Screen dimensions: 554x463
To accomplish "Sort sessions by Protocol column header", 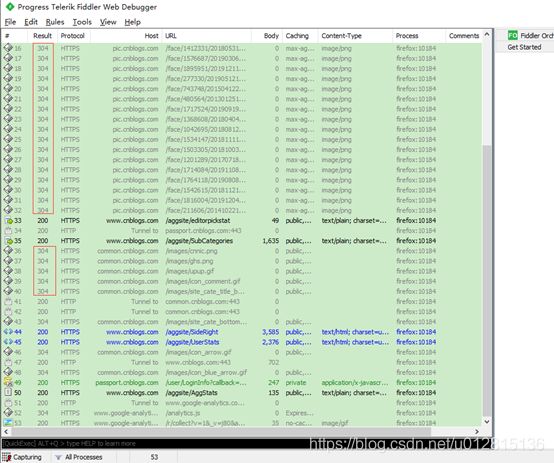I will click(72, 36).
